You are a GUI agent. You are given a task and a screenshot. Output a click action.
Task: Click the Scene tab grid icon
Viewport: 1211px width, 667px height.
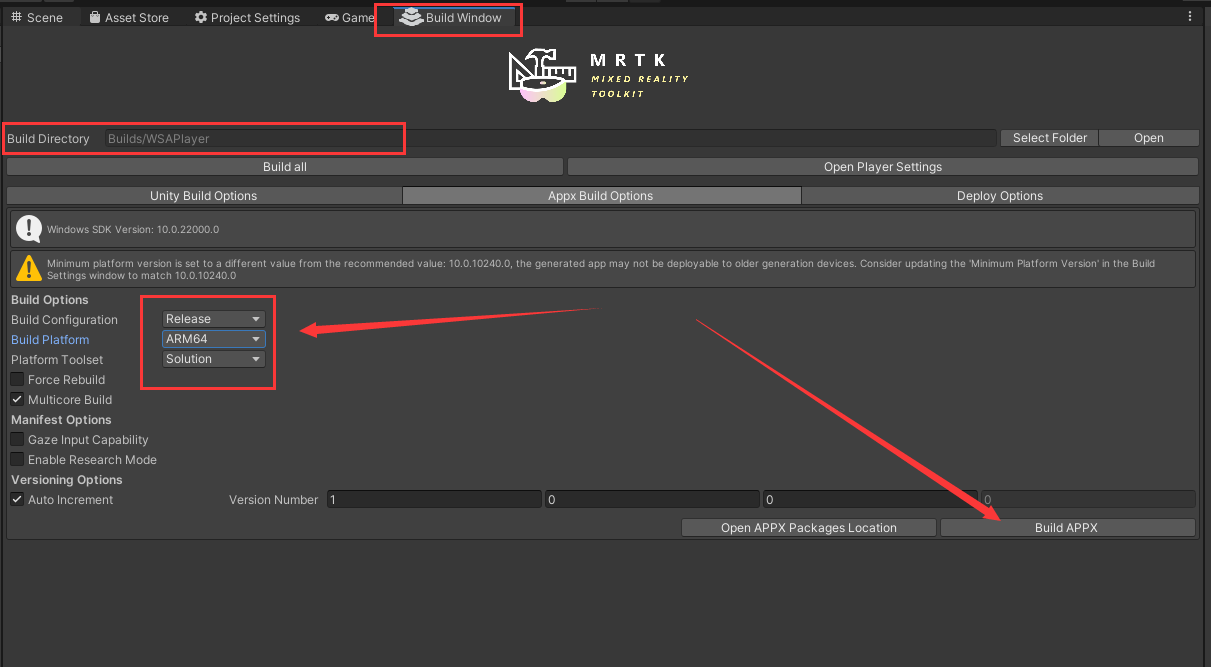(16, 17)
